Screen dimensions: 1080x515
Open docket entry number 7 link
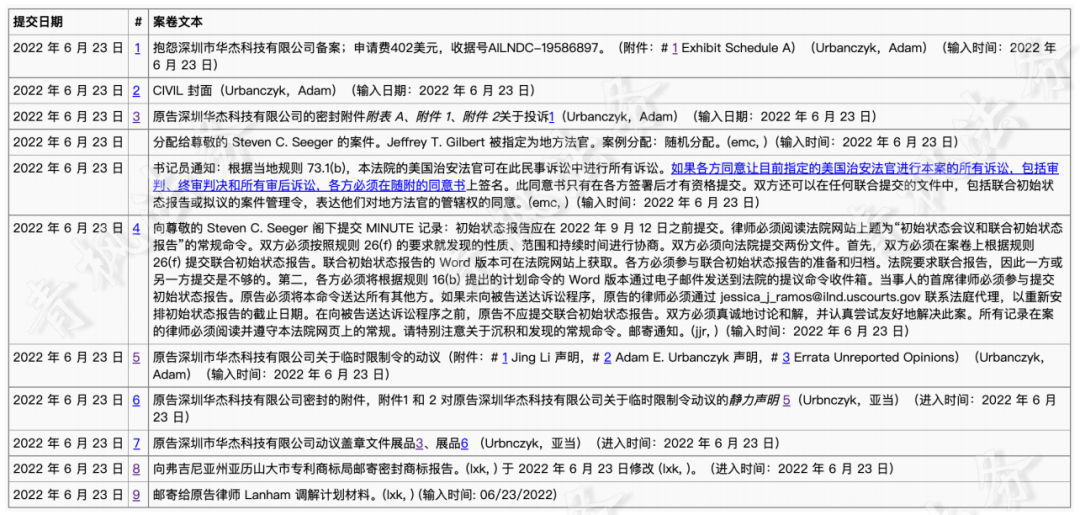[x=137, y=443]
